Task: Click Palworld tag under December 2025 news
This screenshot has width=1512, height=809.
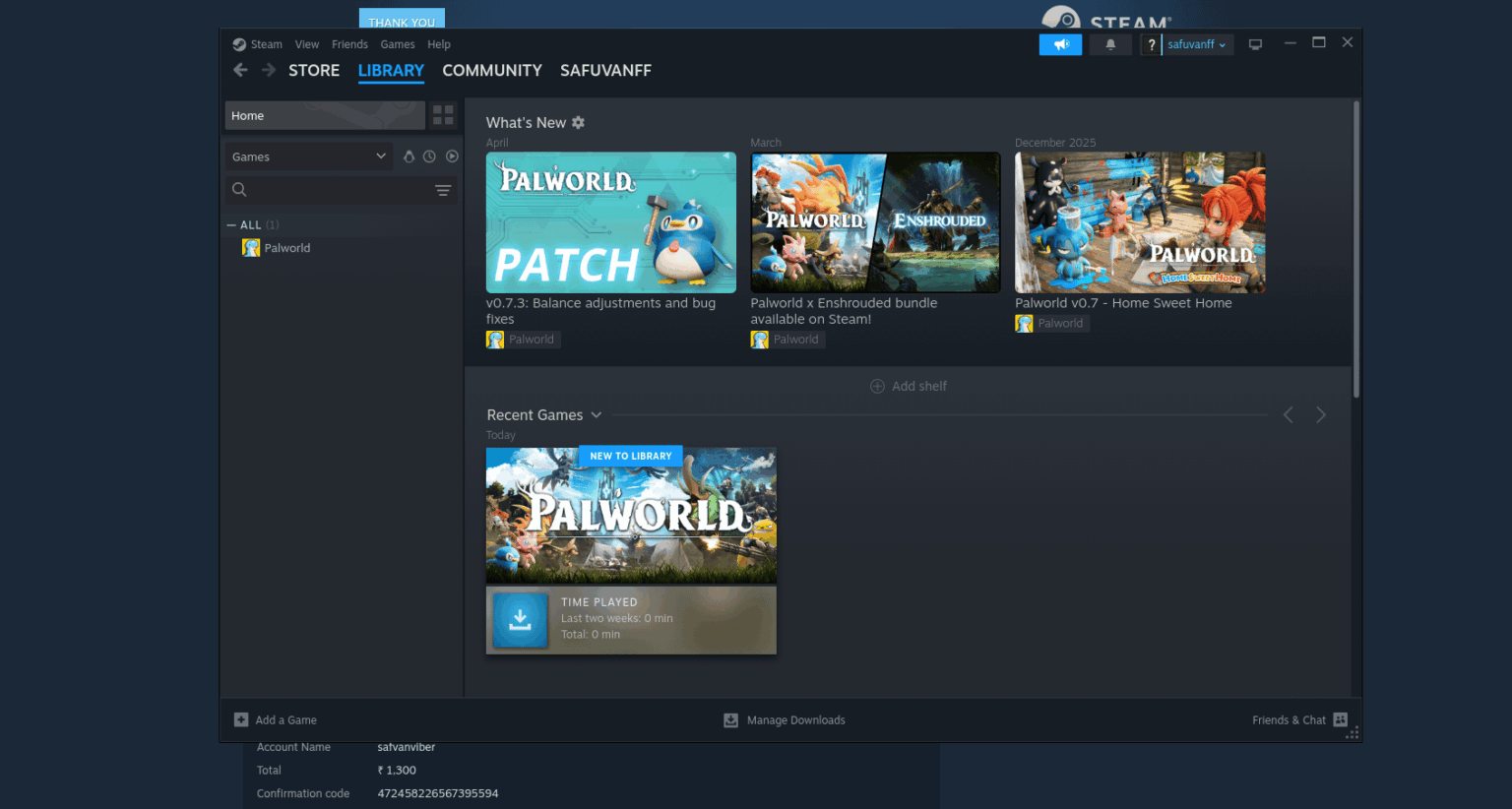Action: tap(1052, 324)
